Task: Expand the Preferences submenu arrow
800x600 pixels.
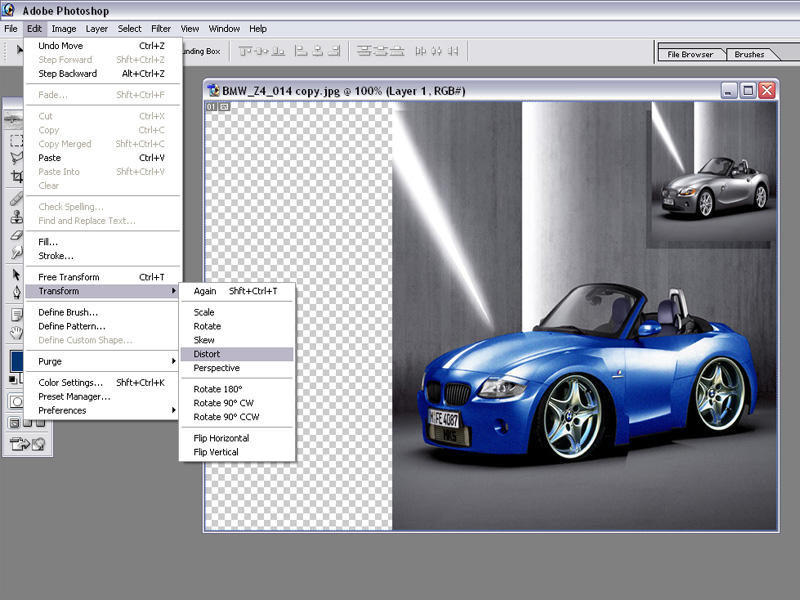Action: click(x=173, y=410)
